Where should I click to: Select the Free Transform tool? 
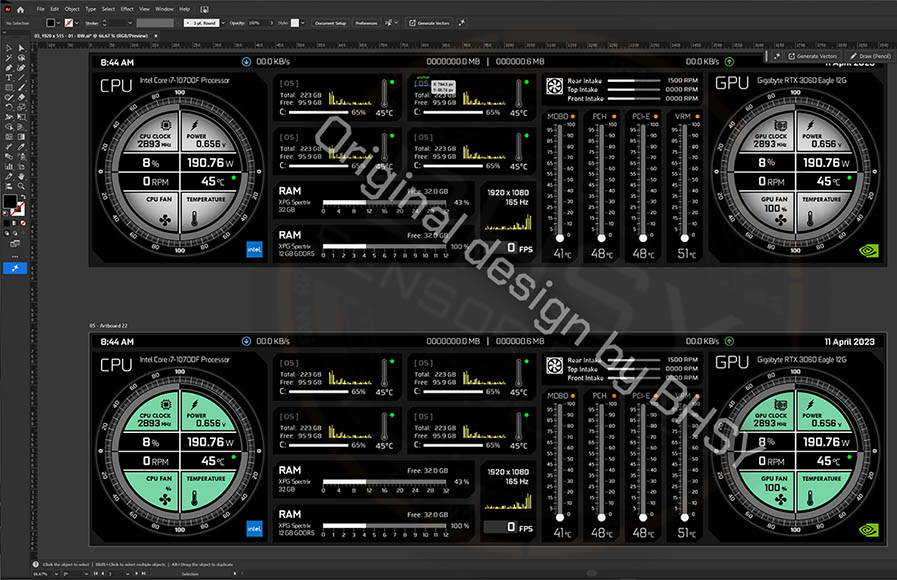(21, 116)
